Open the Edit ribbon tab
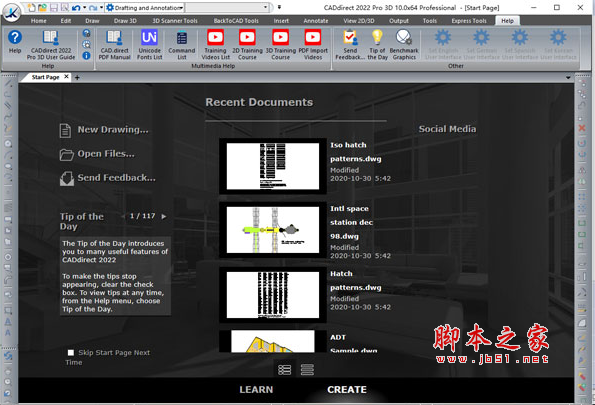The width and height of the screenshot is (595, 405). point(66,21)
